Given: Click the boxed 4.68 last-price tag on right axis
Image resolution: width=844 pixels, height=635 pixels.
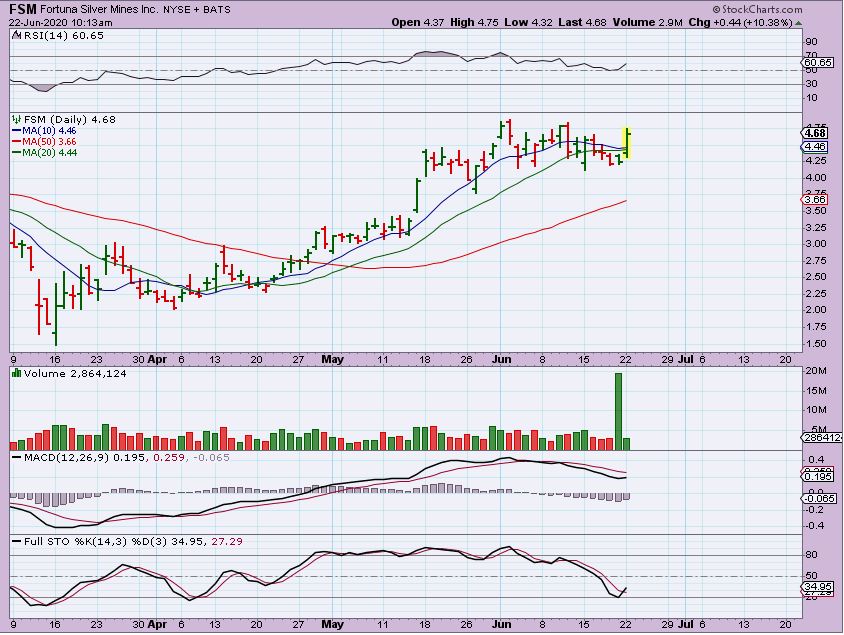Looking at the screenshot, I should click(814, 133).
